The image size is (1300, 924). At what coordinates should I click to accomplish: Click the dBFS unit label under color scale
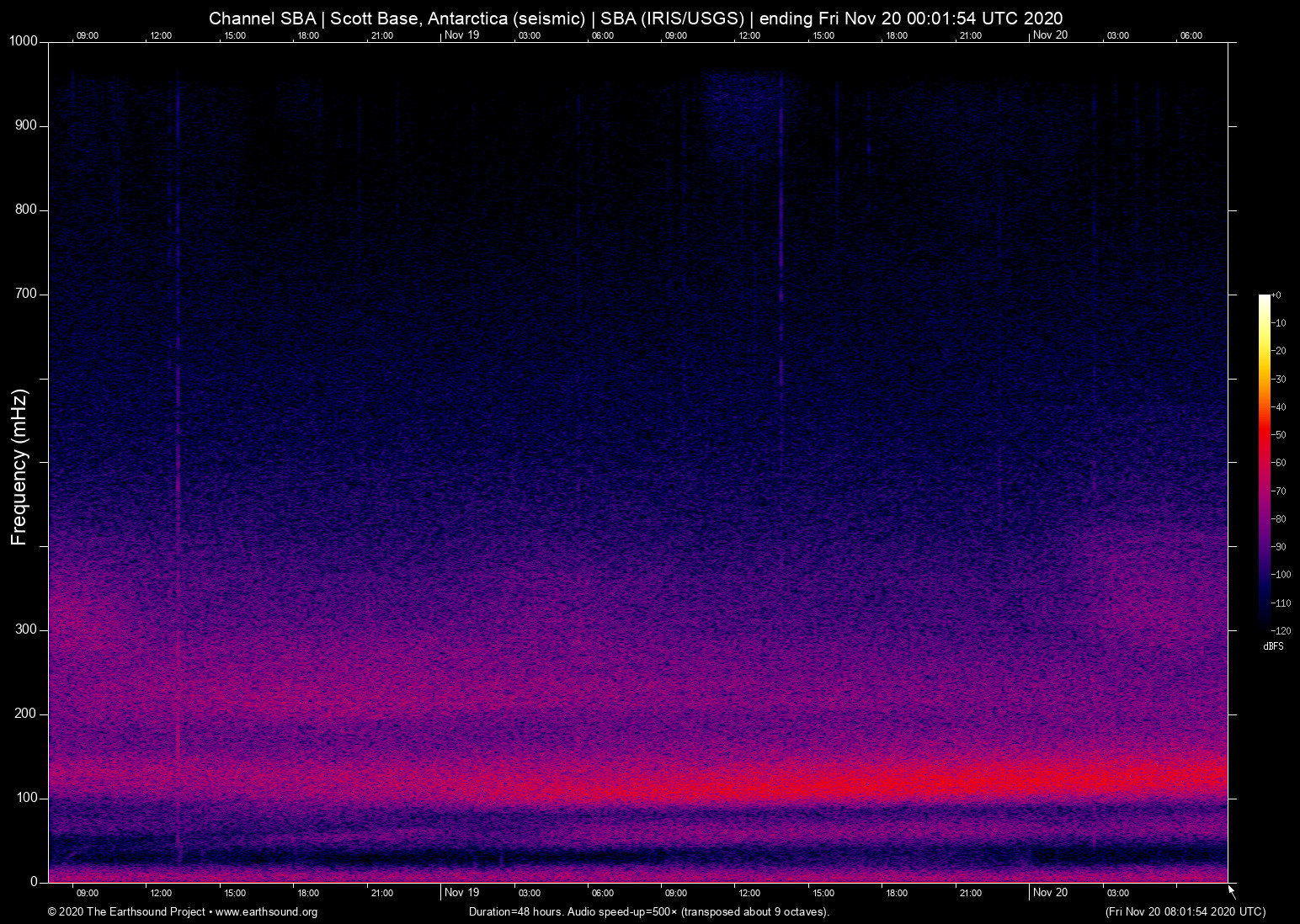point(1273,647)
